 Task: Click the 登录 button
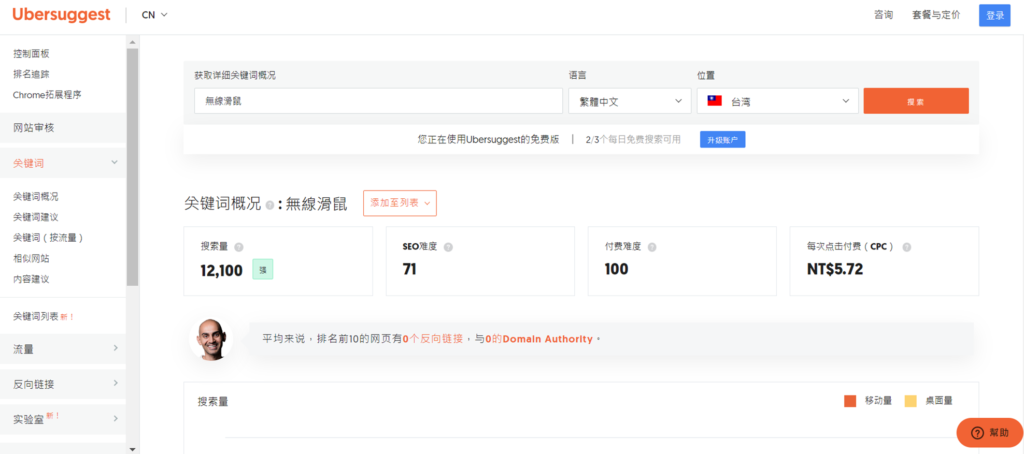(995, 15)
